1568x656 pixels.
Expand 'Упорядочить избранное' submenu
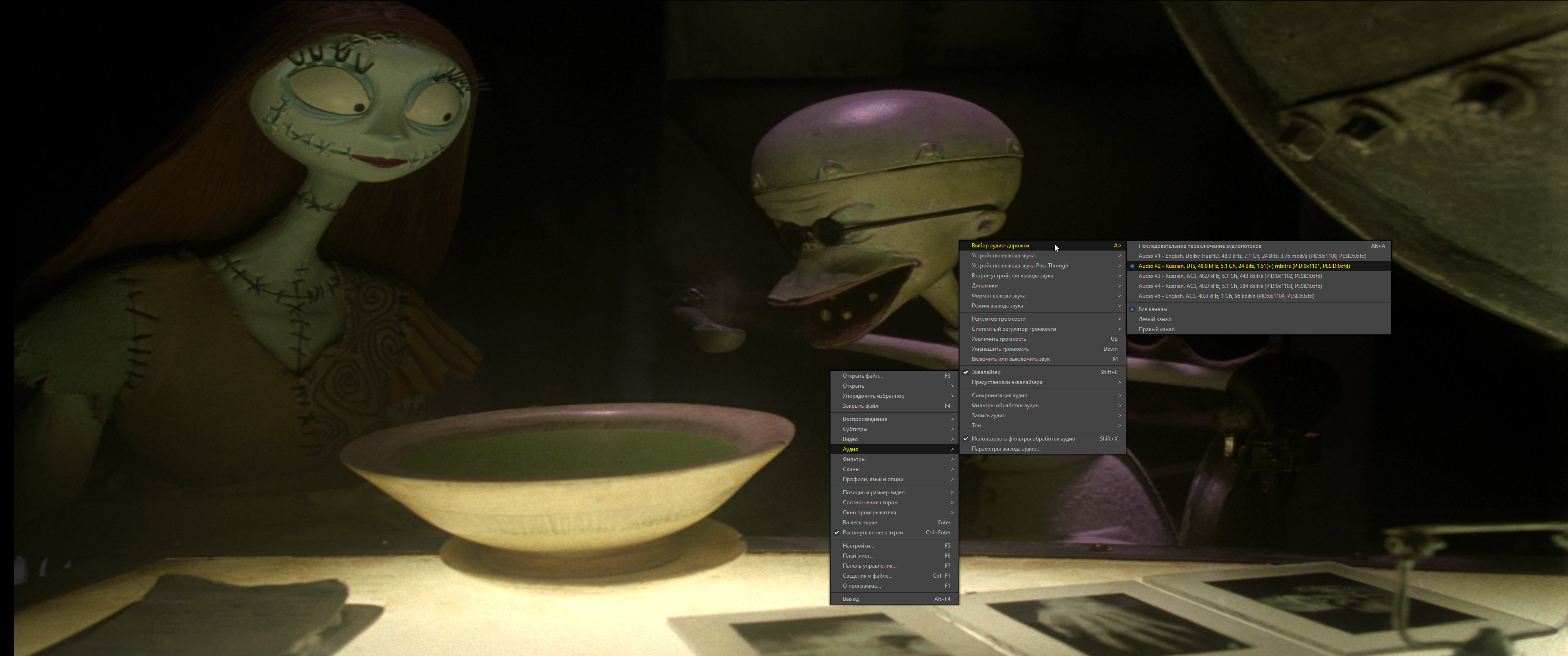[894, 396]
